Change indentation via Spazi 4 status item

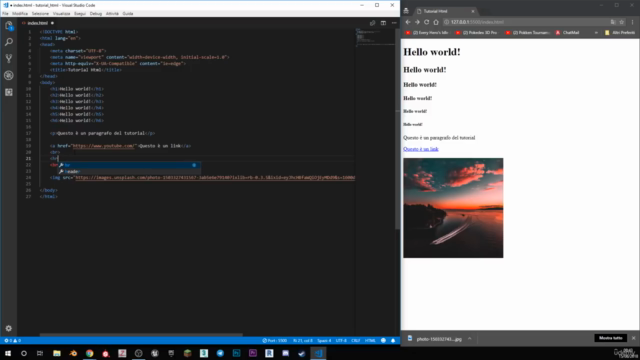[324, 340]
